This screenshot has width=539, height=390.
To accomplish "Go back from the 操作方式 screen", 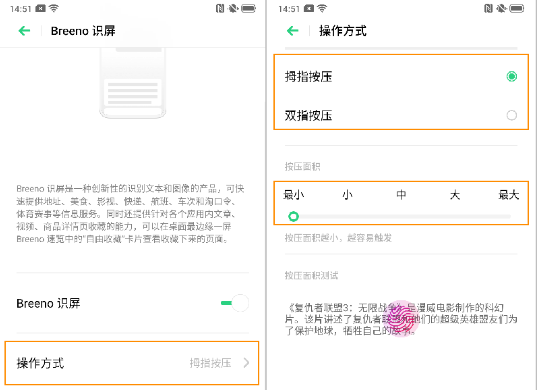I will coord(293,31).
